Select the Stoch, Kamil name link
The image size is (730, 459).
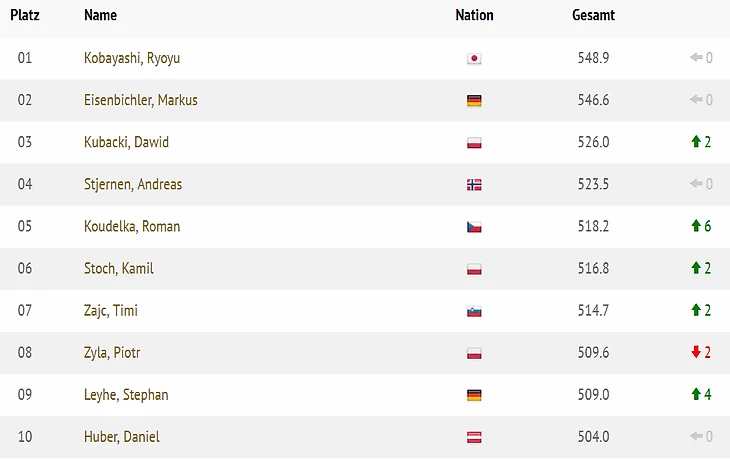coord(119,269)
